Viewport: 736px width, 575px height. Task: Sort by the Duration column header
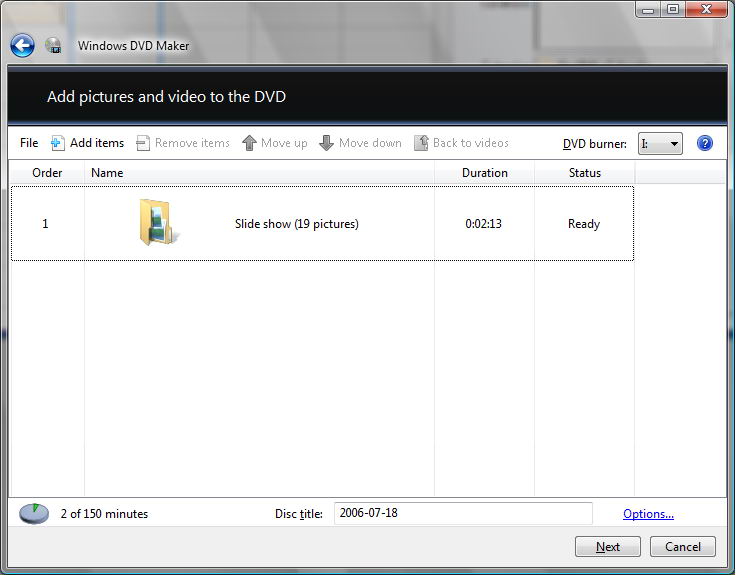pos(484,173)
